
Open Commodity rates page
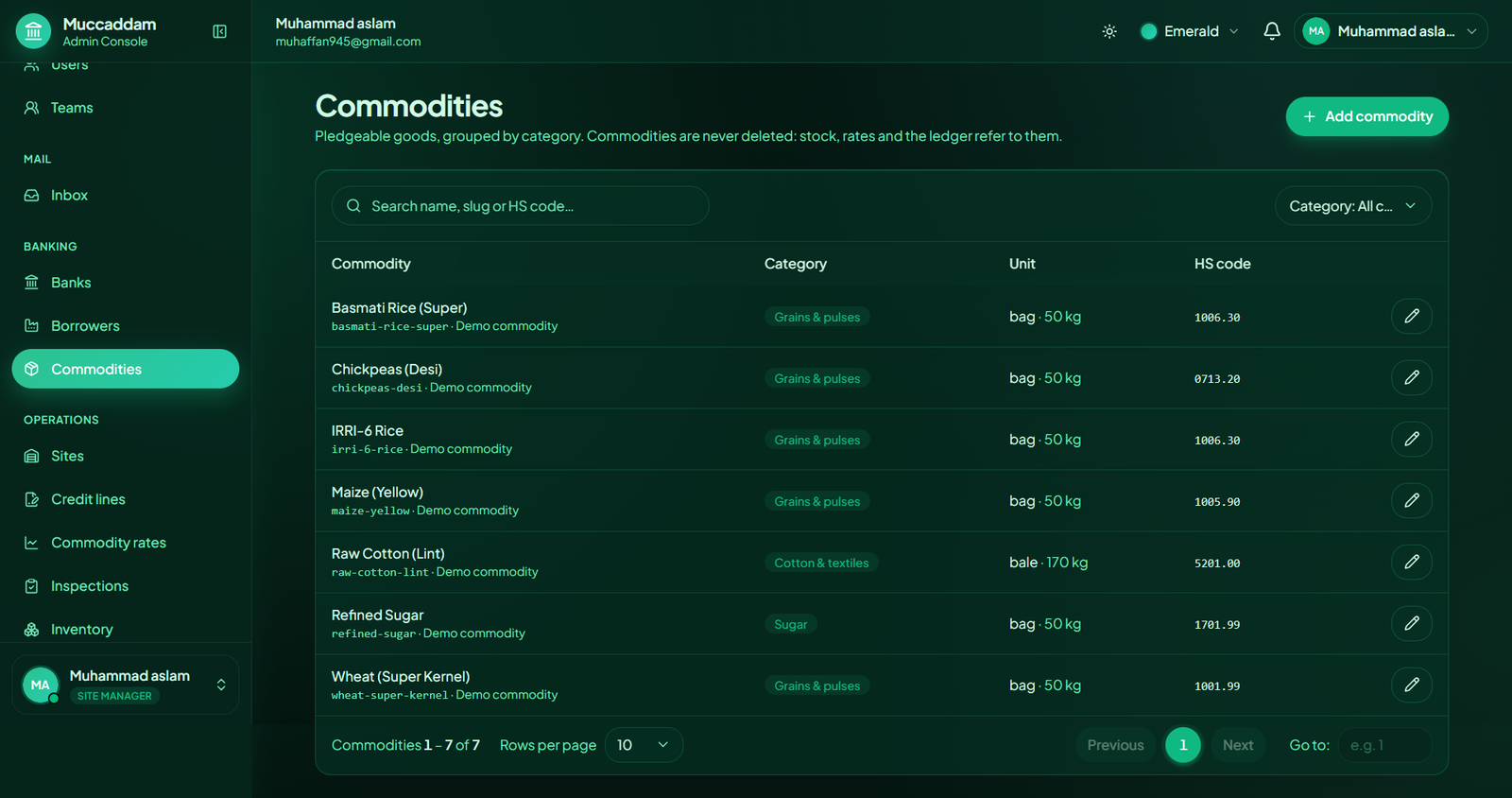(125, 543)
